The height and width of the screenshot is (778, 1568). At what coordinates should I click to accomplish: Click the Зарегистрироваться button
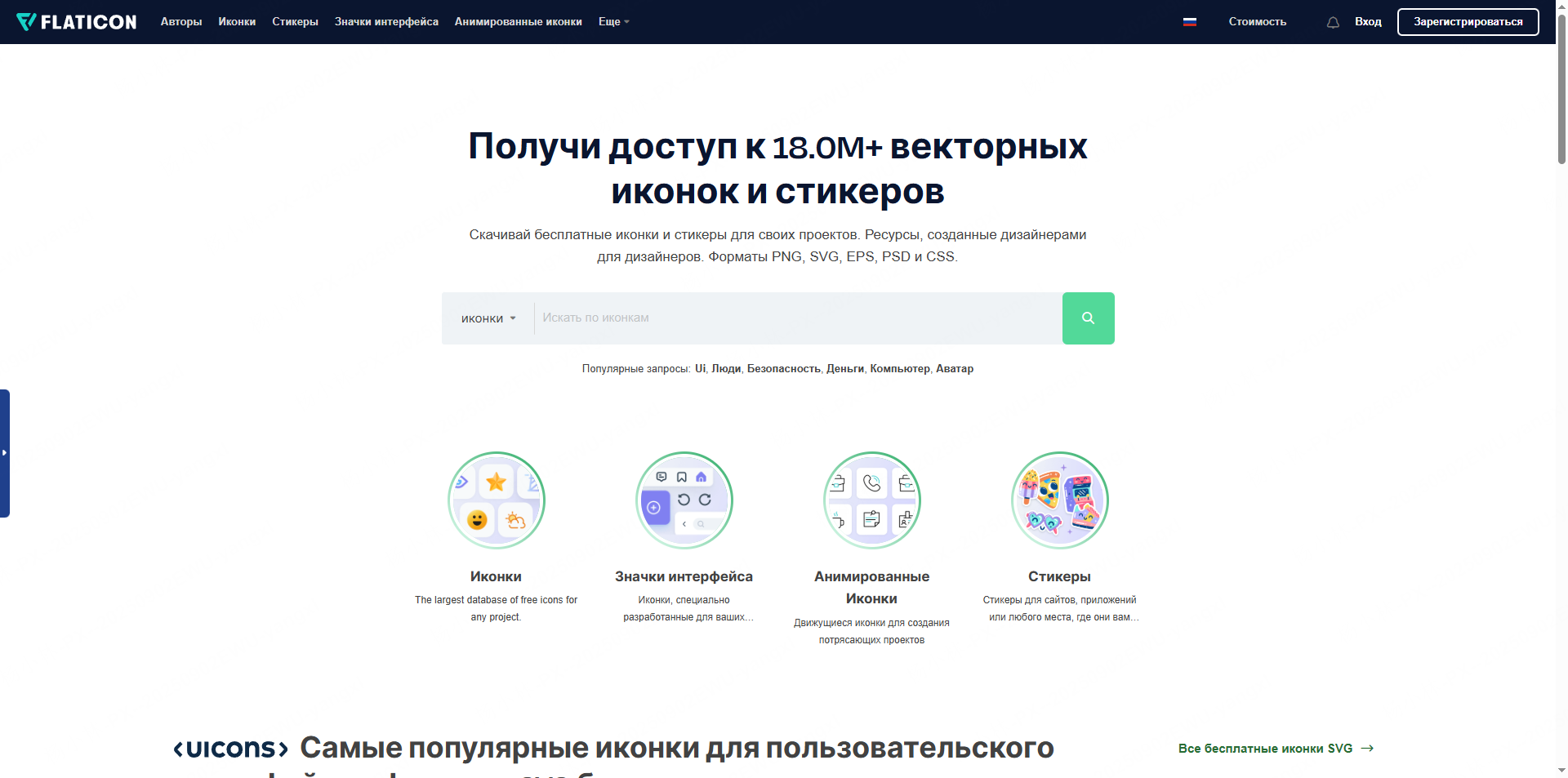(1468, 22)
